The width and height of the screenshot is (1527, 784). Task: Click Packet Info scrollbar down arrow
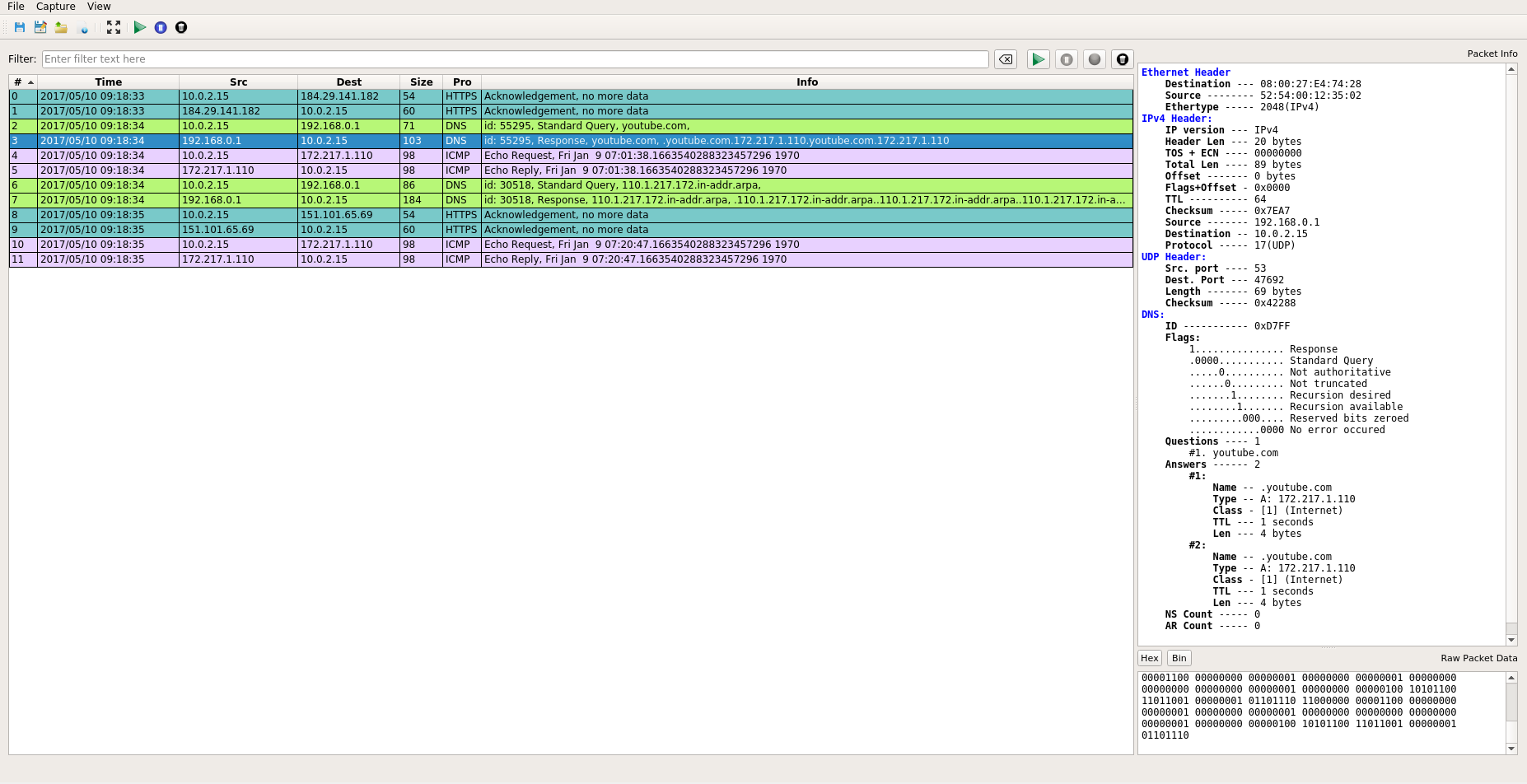1511,640
